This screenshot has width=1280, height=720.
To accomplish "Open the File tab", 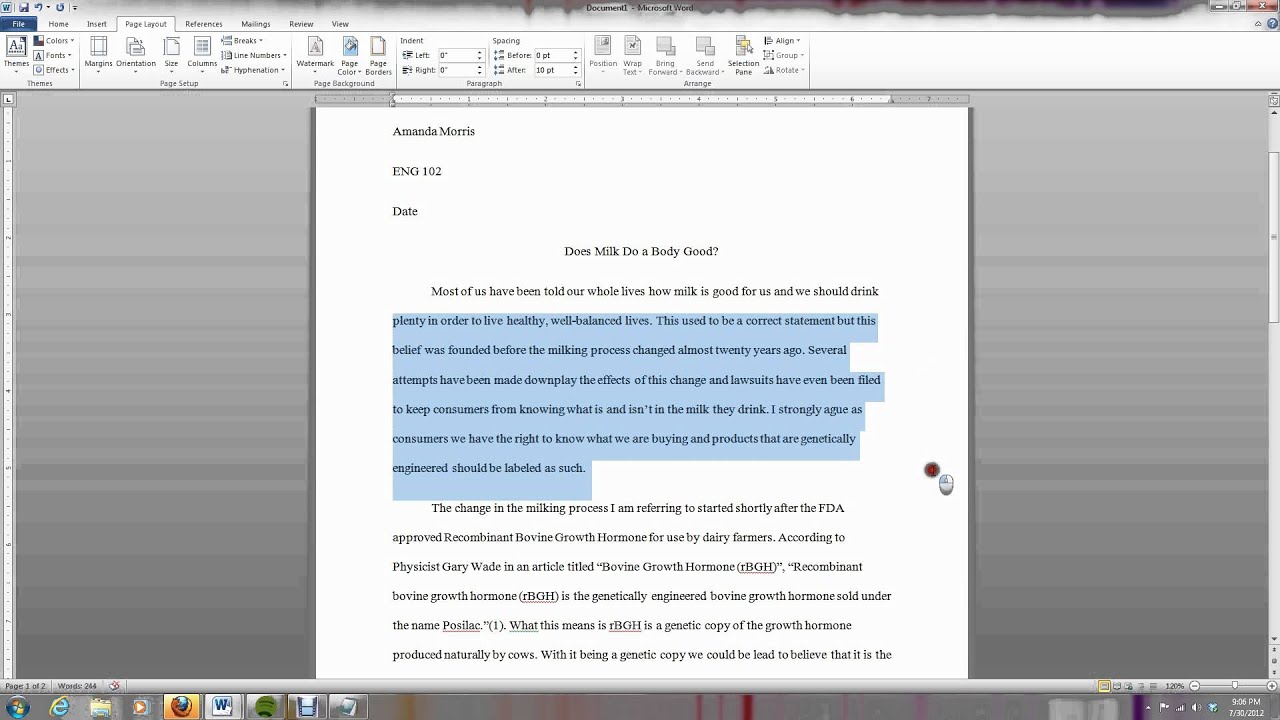I will click(x=18, y=24).
